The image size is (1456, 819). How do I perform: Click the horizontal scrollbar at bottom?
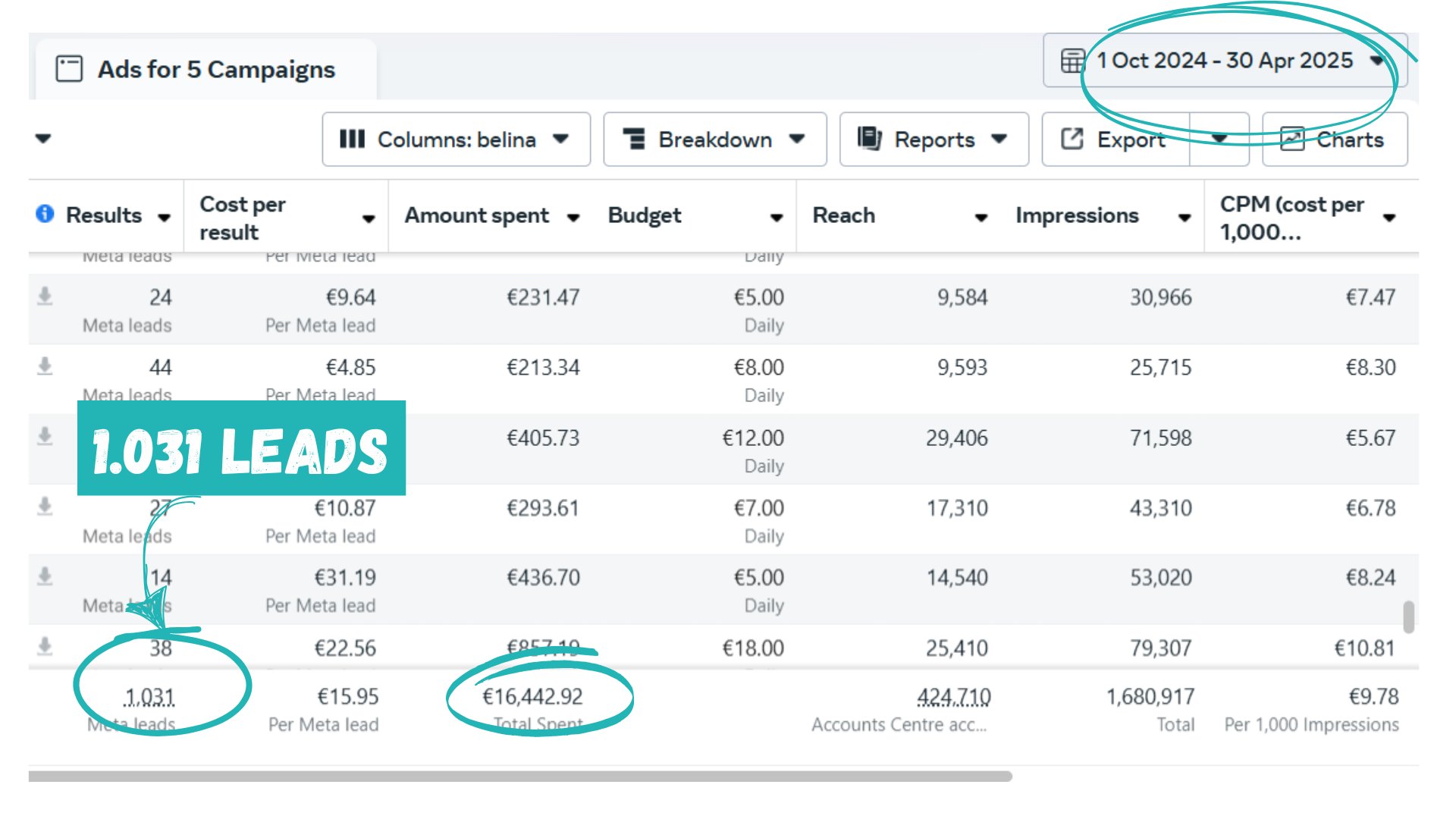click(x=519, y=777)
